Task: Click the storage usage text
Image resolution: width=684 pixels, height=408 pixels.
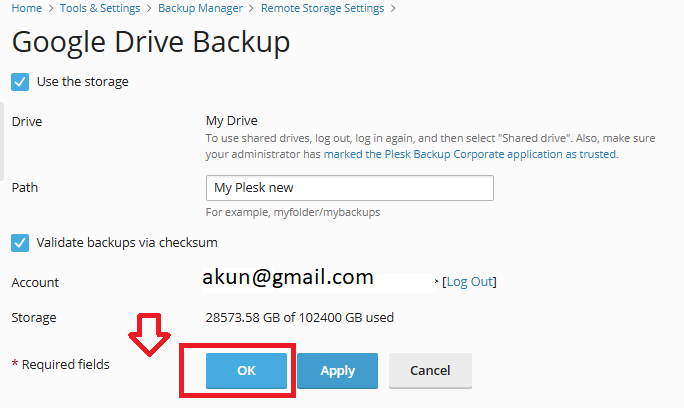Action: click(300, 318)
